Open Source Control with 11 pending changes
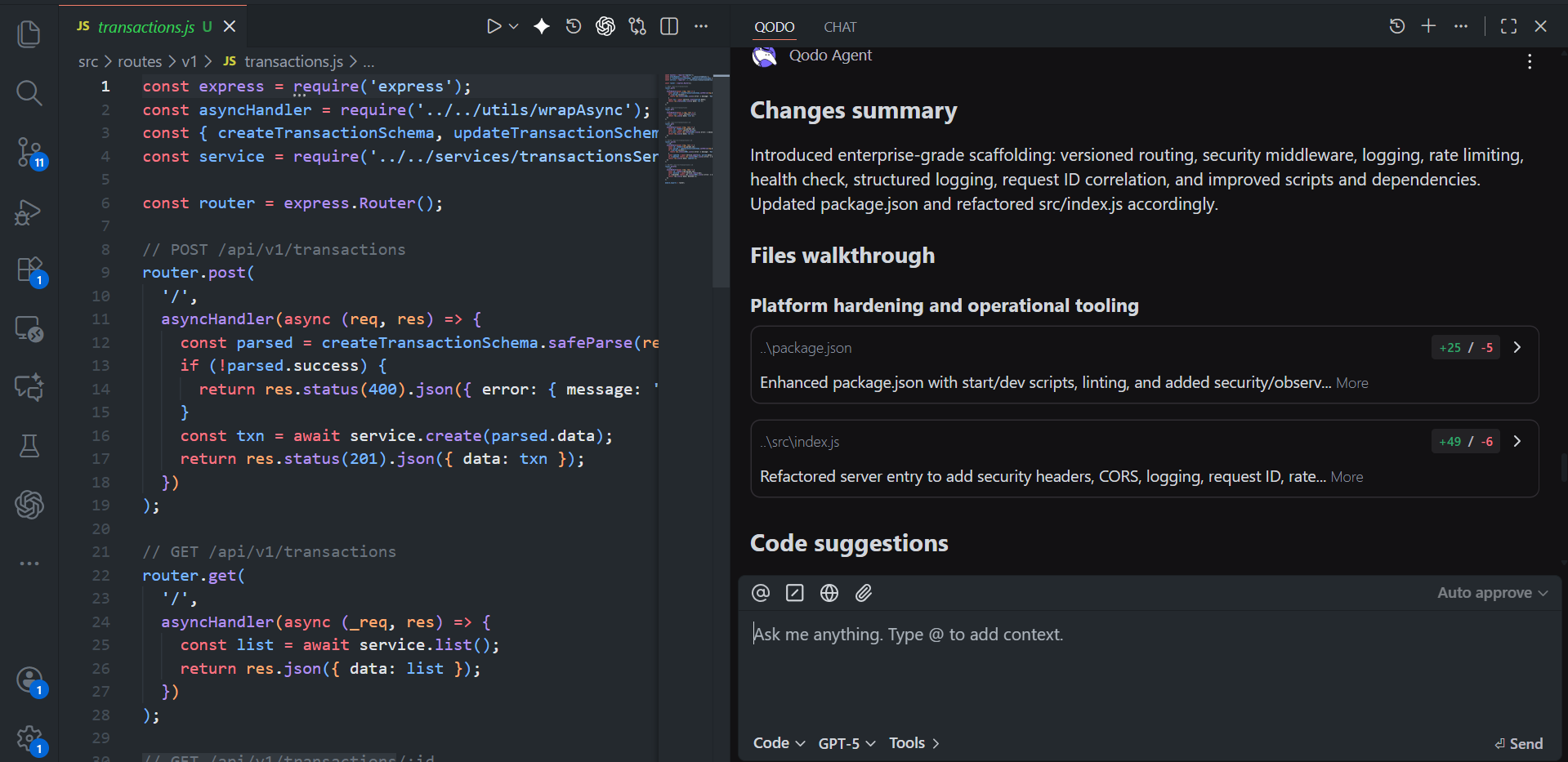1568x762 pixels. (29, 152)
